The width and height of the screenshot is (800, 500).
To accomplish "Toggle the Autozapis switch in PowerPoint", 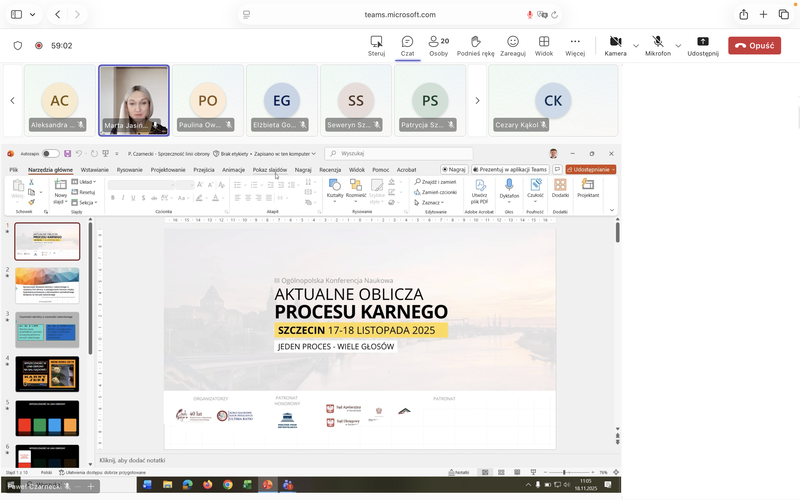I will (50, 154).
